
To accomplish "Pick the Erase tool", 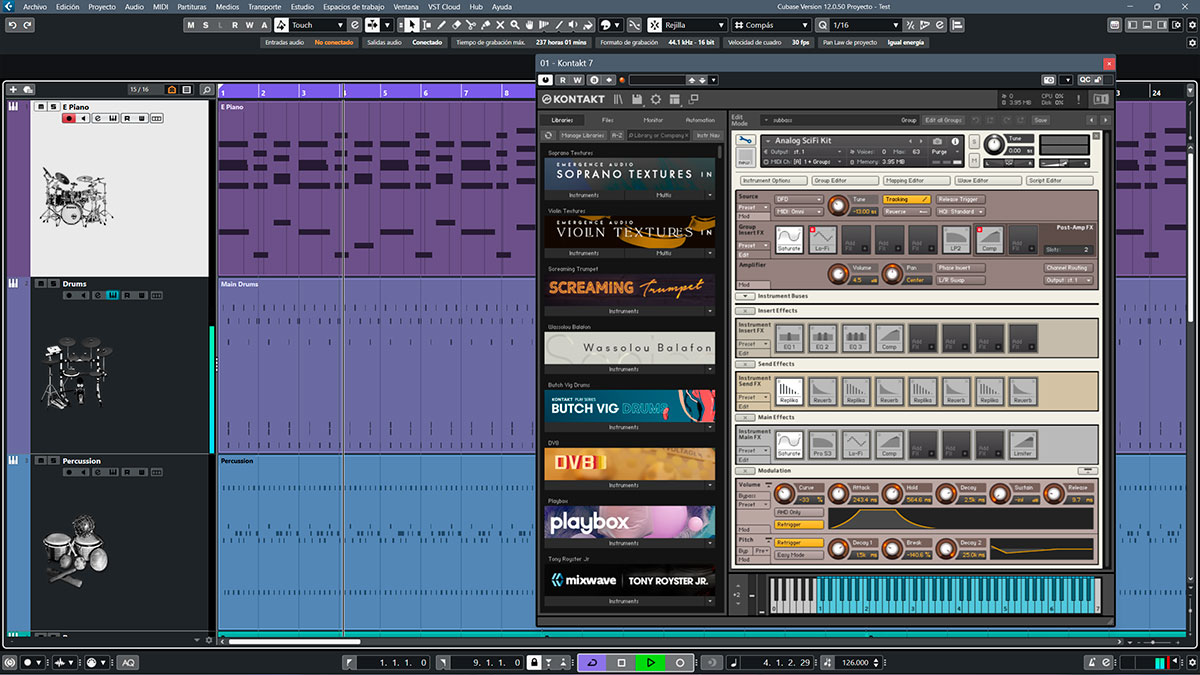I will coord(456,24).
